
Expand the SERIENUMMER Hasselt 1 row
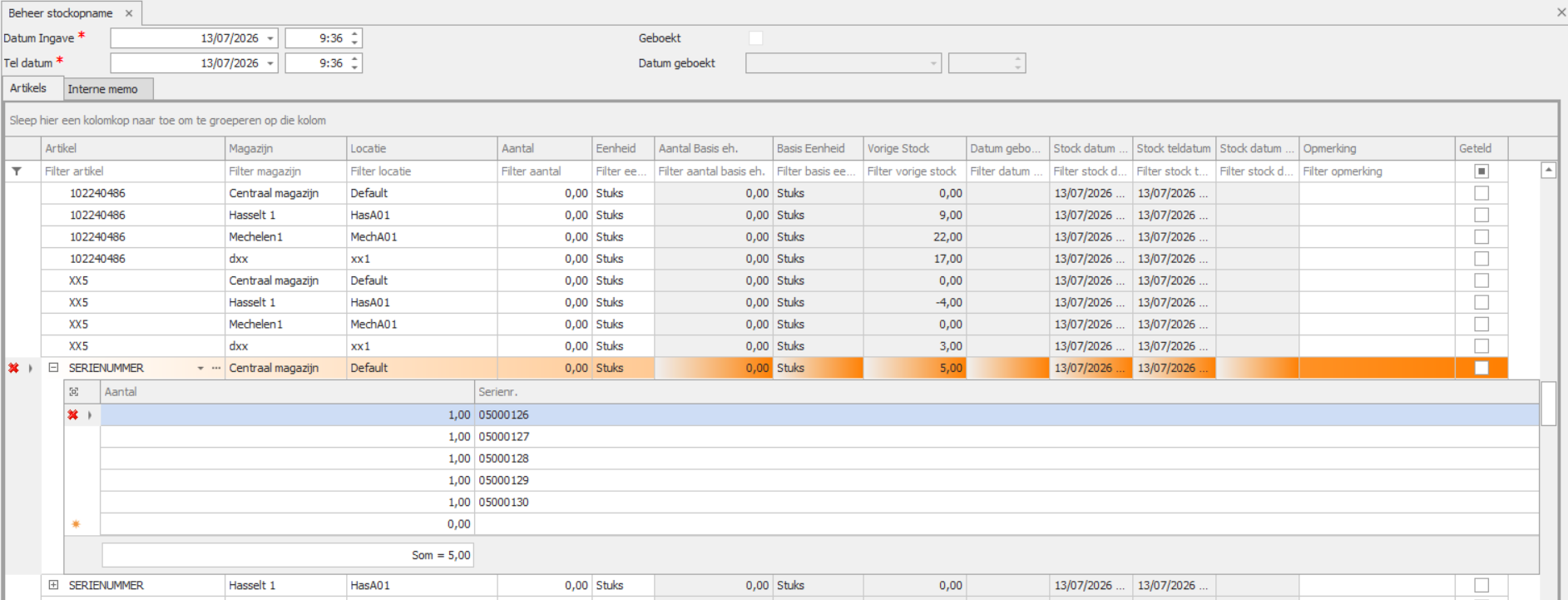pyautogui.click(x=53, y=585)
